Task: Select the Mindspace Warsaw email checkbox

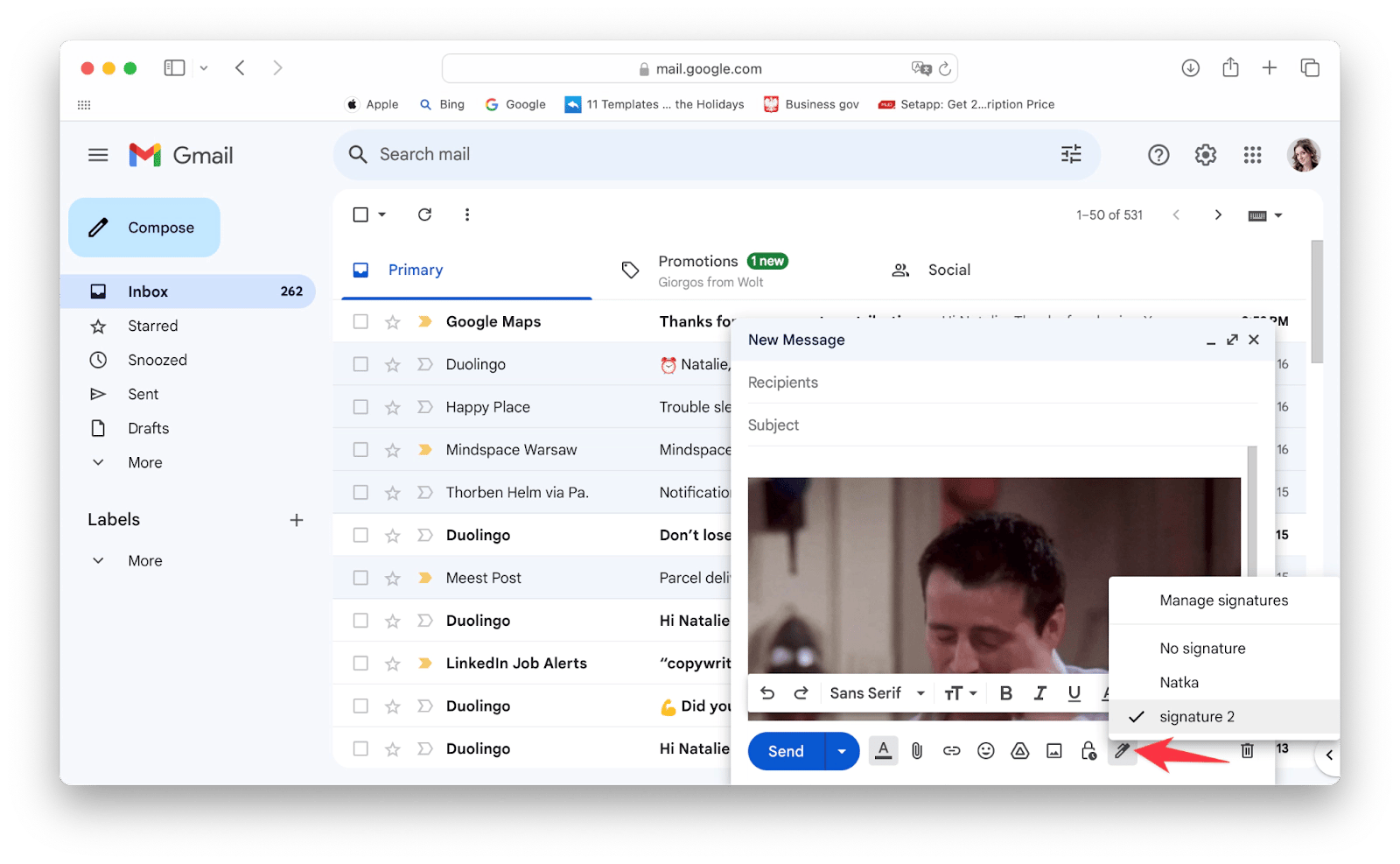Action: tap(360, 450)
